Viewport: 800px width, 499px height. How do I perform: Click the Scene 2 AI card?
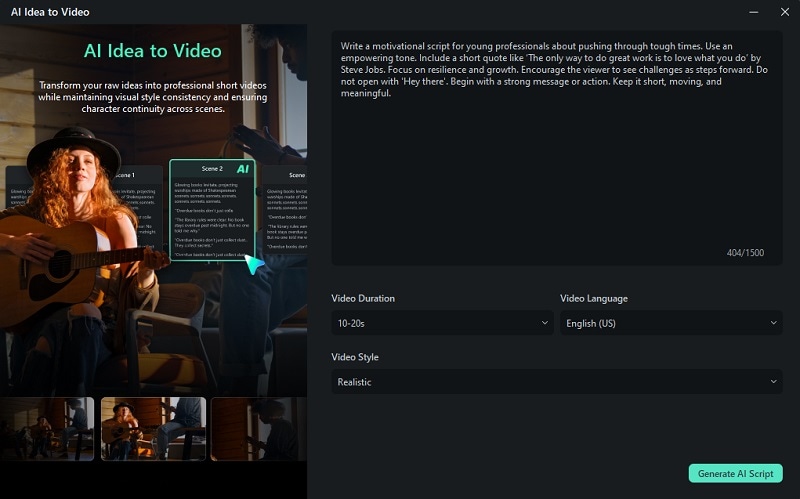tap(212, 210)
